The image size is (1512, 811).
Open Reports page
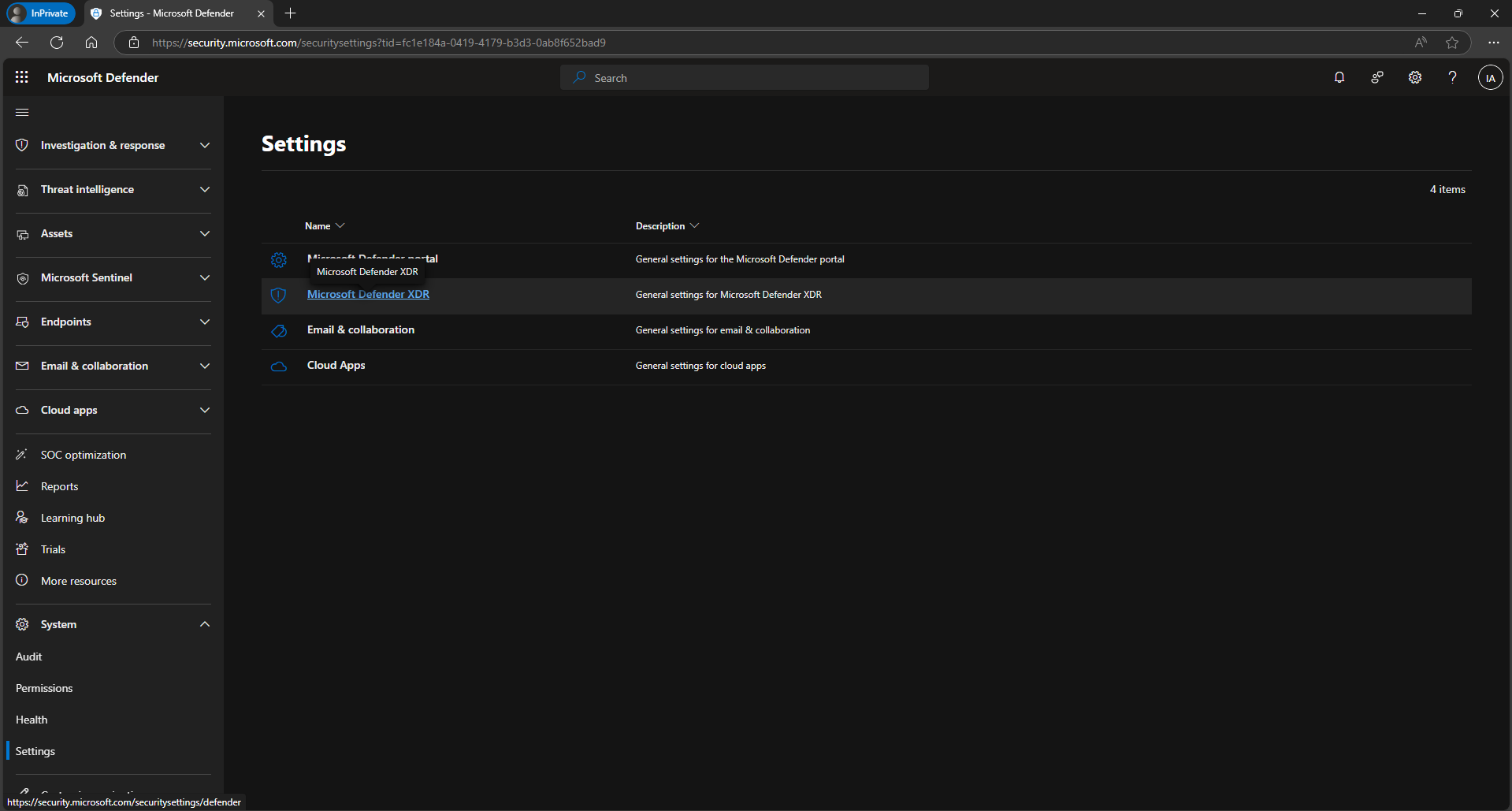coord(60,486)
